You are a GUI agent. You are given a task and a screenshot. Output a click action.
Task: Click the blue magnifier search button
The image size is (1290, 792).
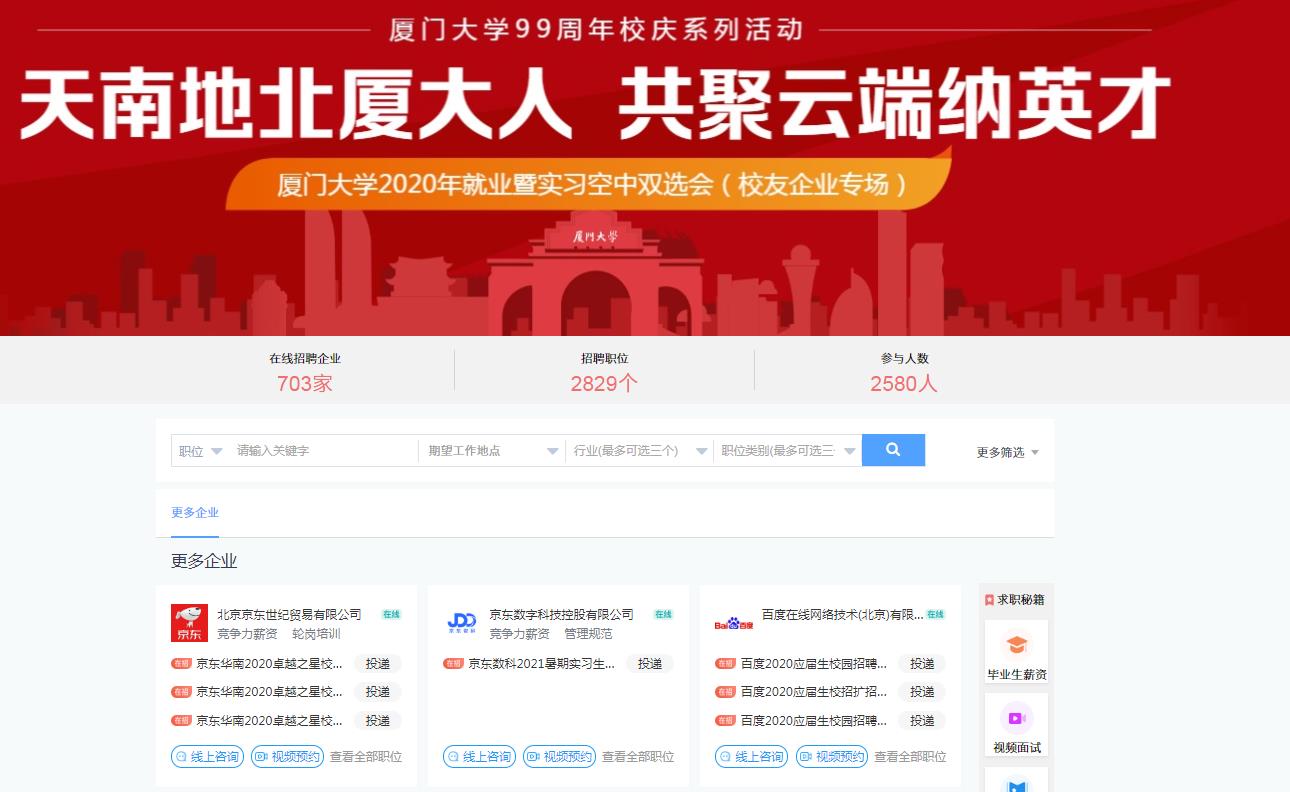(893, 450)
